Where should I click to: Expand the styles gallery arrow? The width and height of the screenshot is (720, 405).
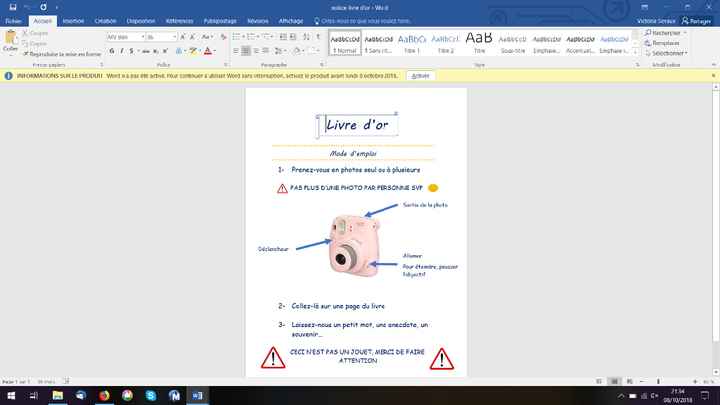click(636, 52)
